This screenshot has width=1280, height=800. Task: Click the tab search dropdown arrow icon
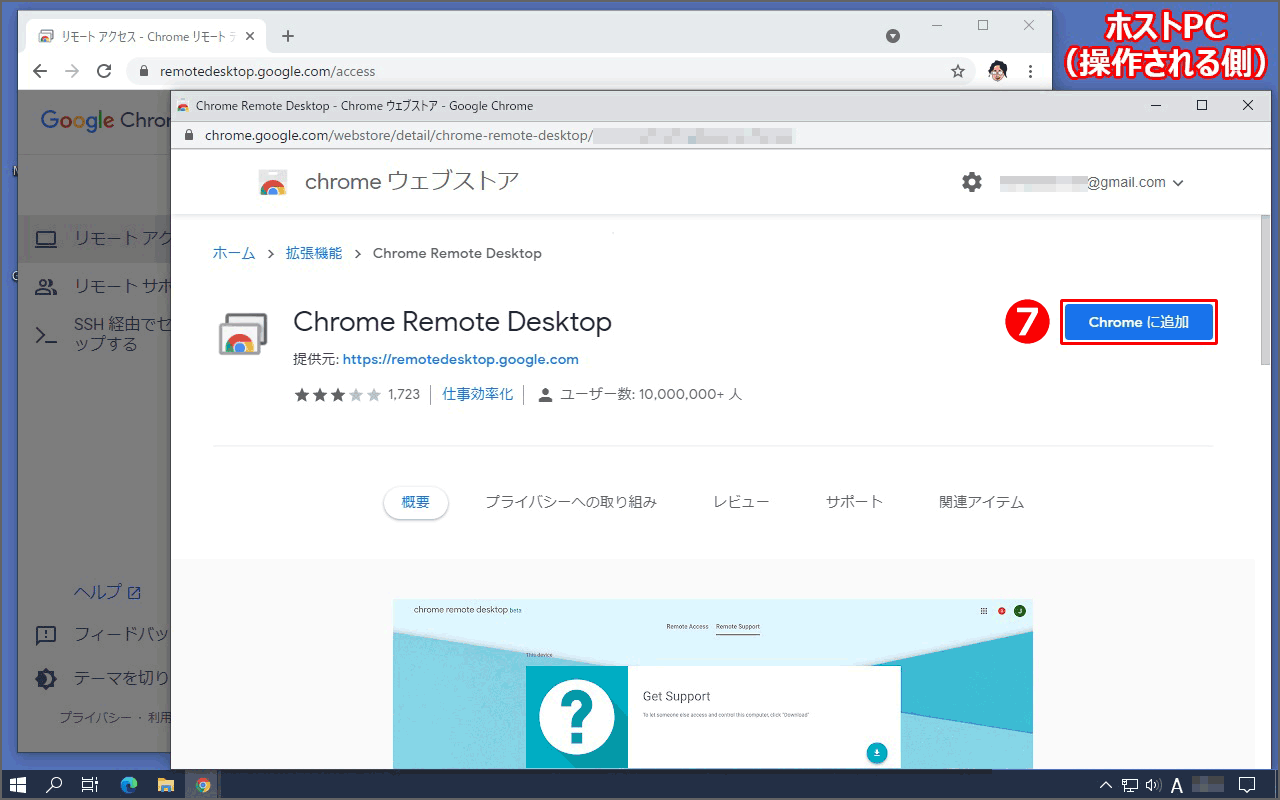click(893, 36)
